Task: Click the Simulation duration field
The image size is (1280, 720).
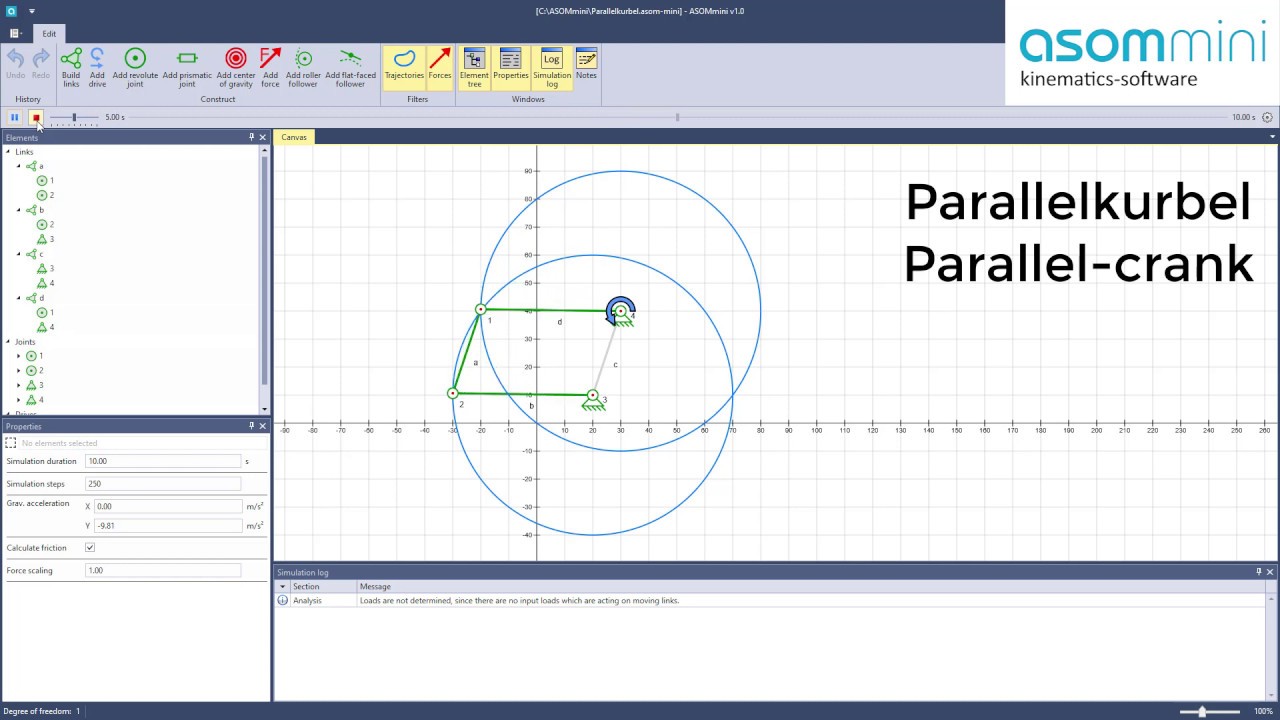Action: [163, 461]
